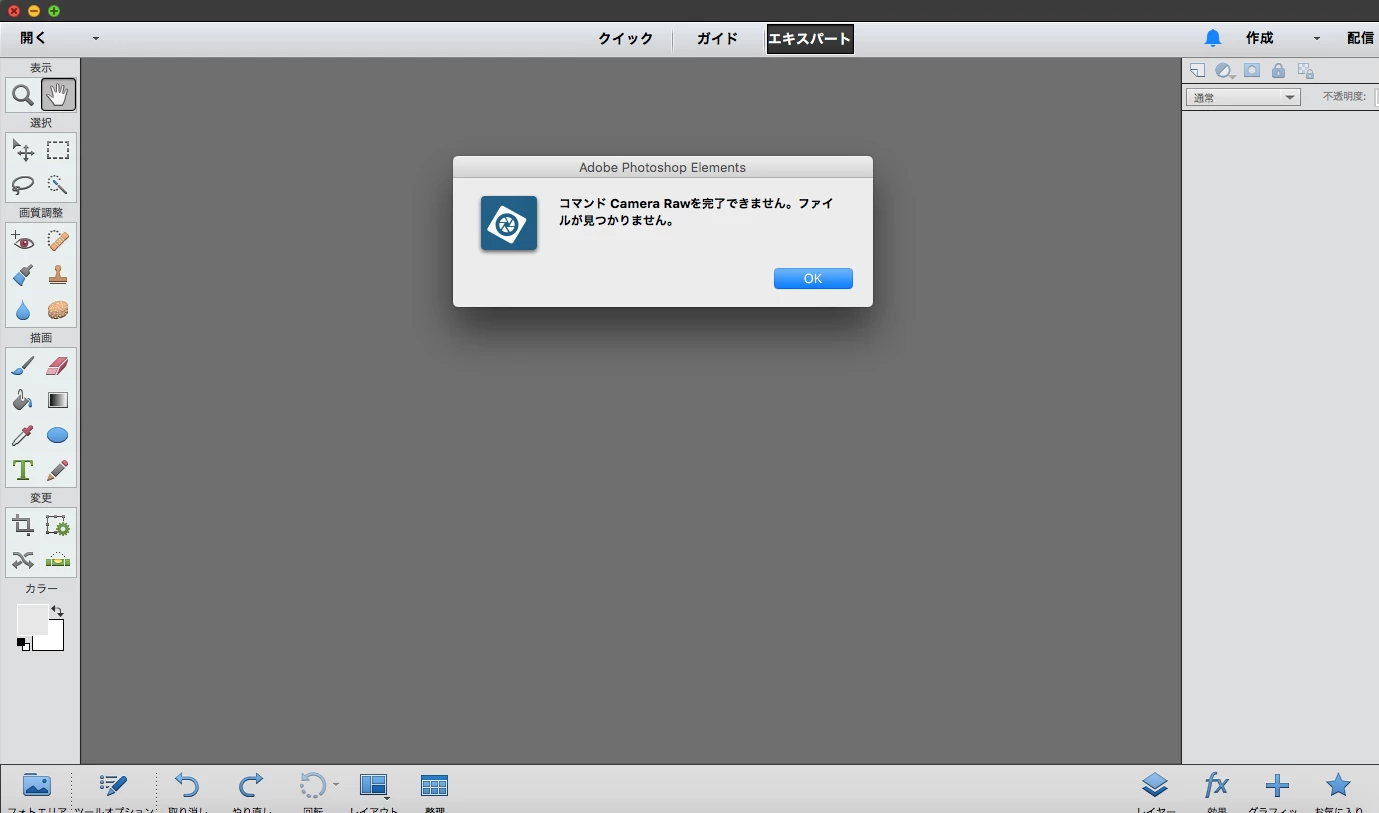This screenshot has height=813, width=1379.
Task: Select the Color Picker eyedropper tool
Action: pos(22,435)
